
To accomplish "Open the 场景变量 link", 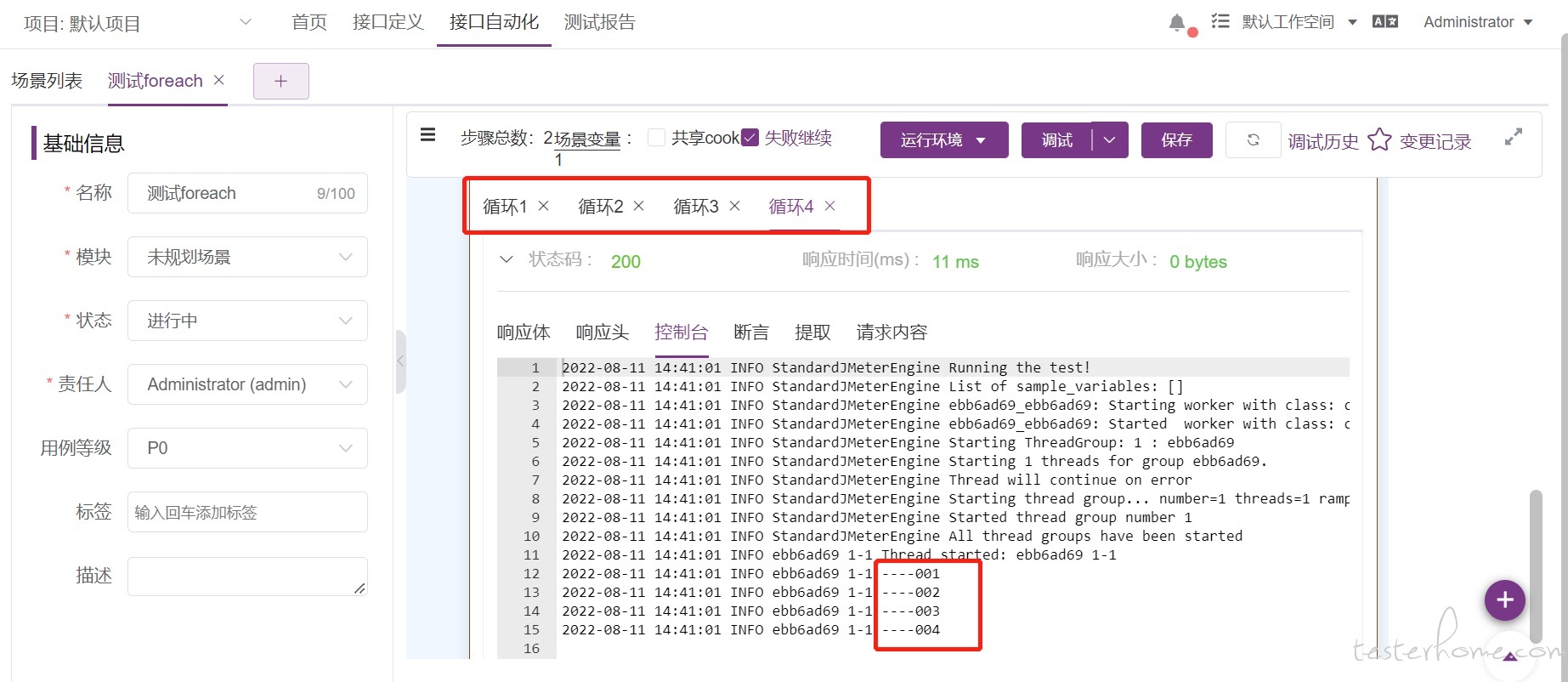I will coord(587,139).
